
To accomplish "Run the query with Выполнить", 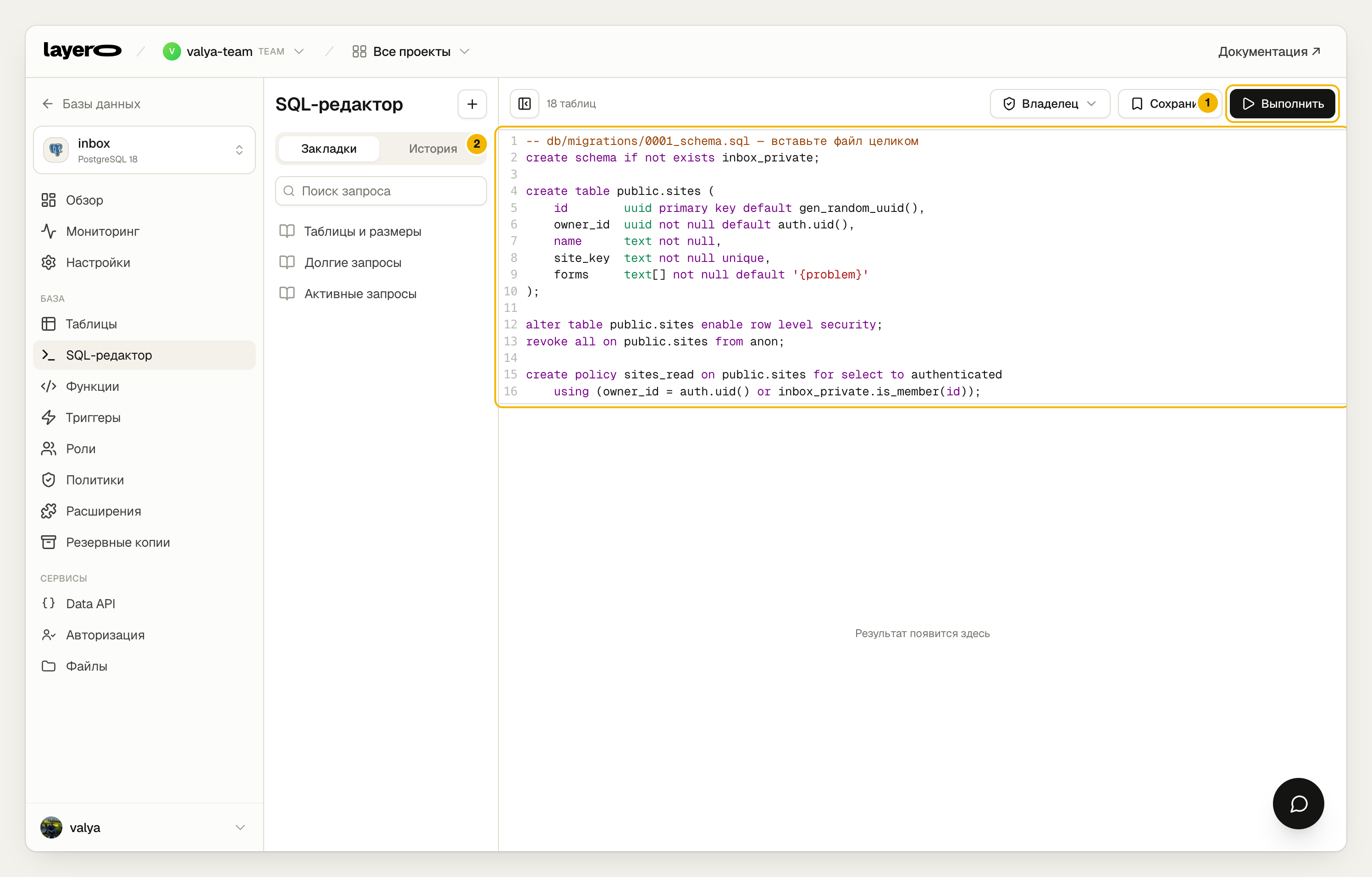I will click(1282, 104).
